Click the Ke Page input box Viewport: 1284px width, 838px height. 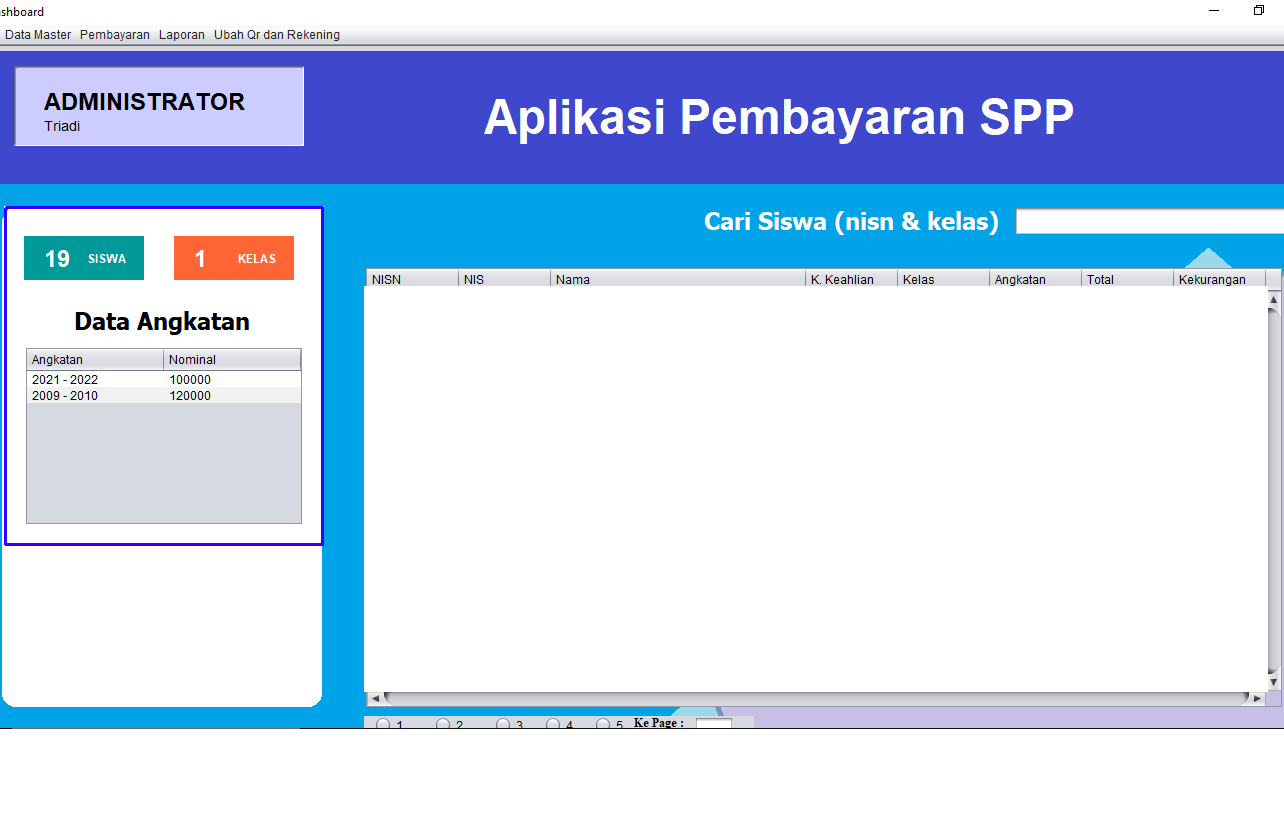(x=712, y=724)
